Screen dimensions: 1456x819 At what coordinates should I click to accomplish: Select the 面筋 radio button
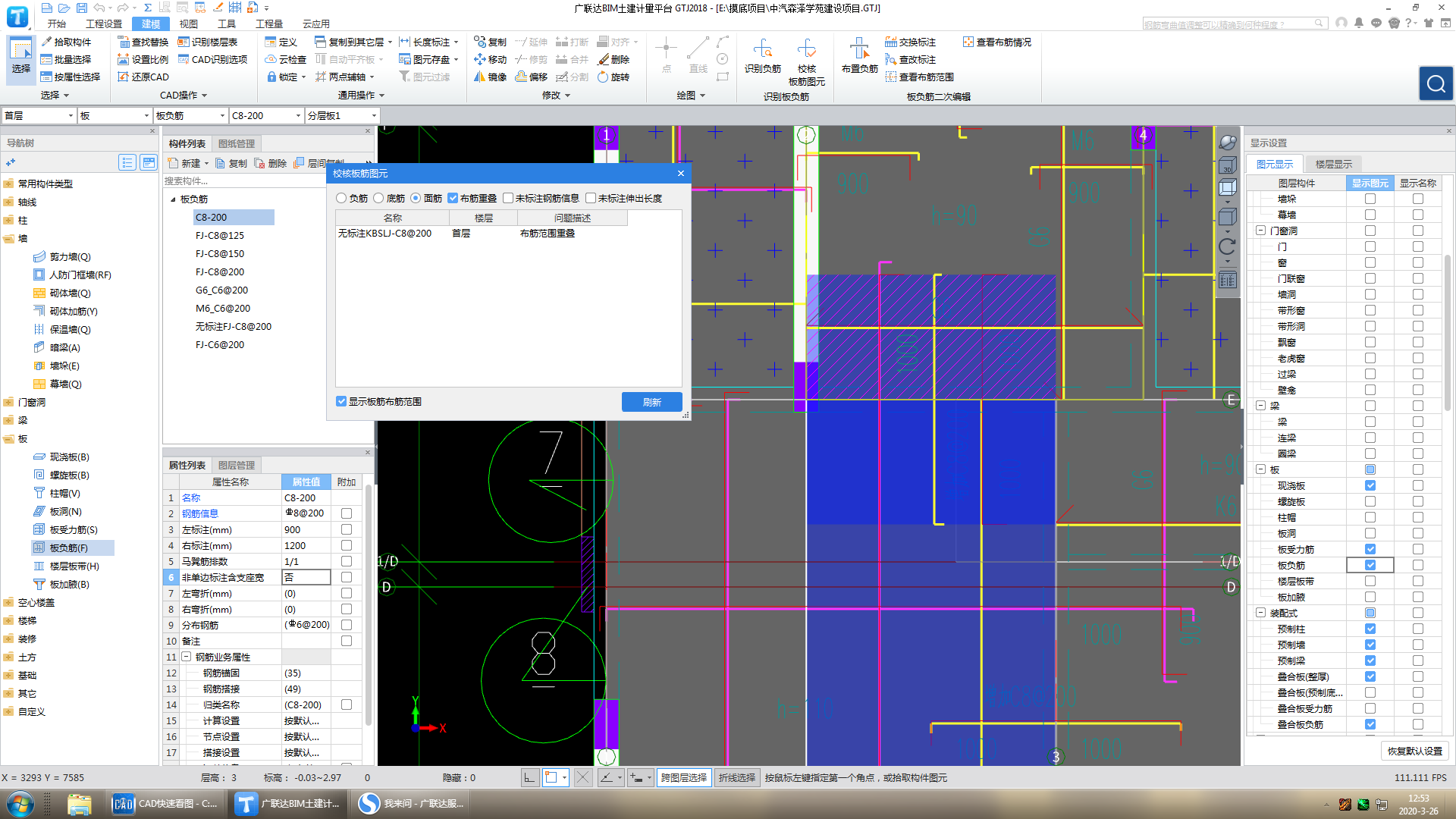416,199
